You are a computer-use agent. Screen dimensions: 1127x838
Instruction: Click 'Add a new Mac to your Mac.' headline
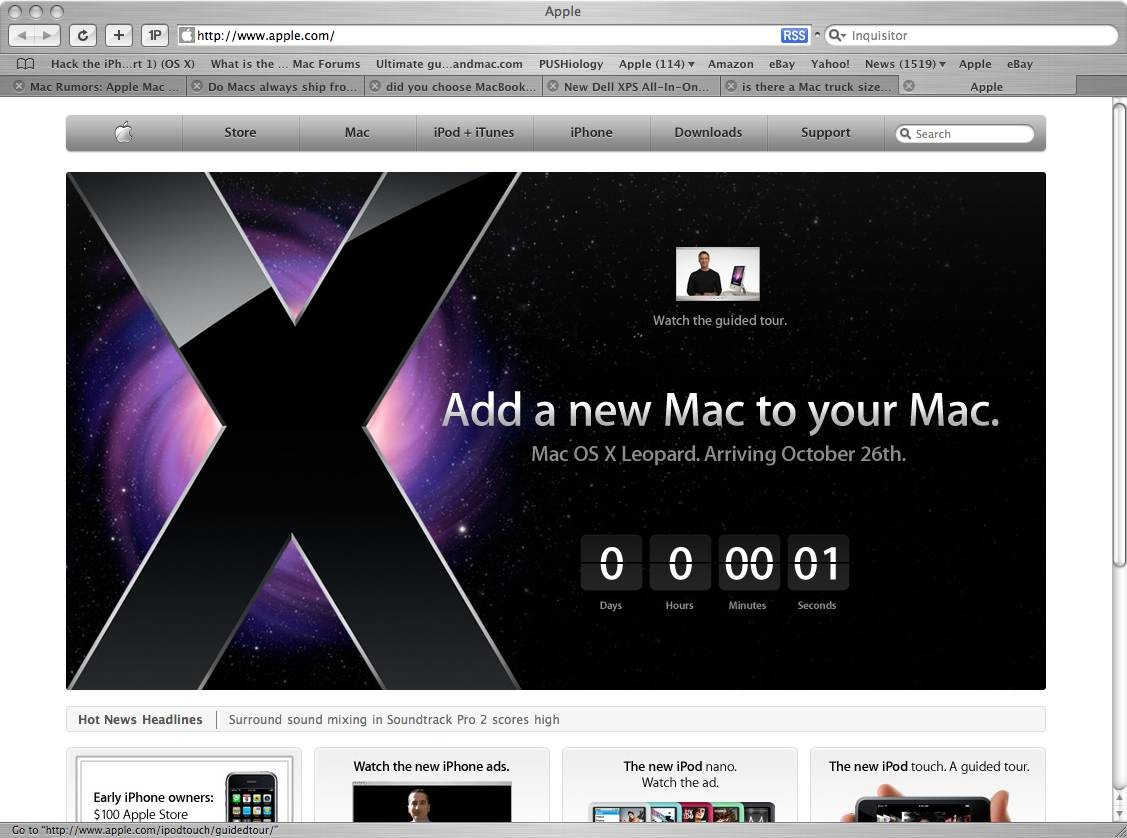point(721,411)
